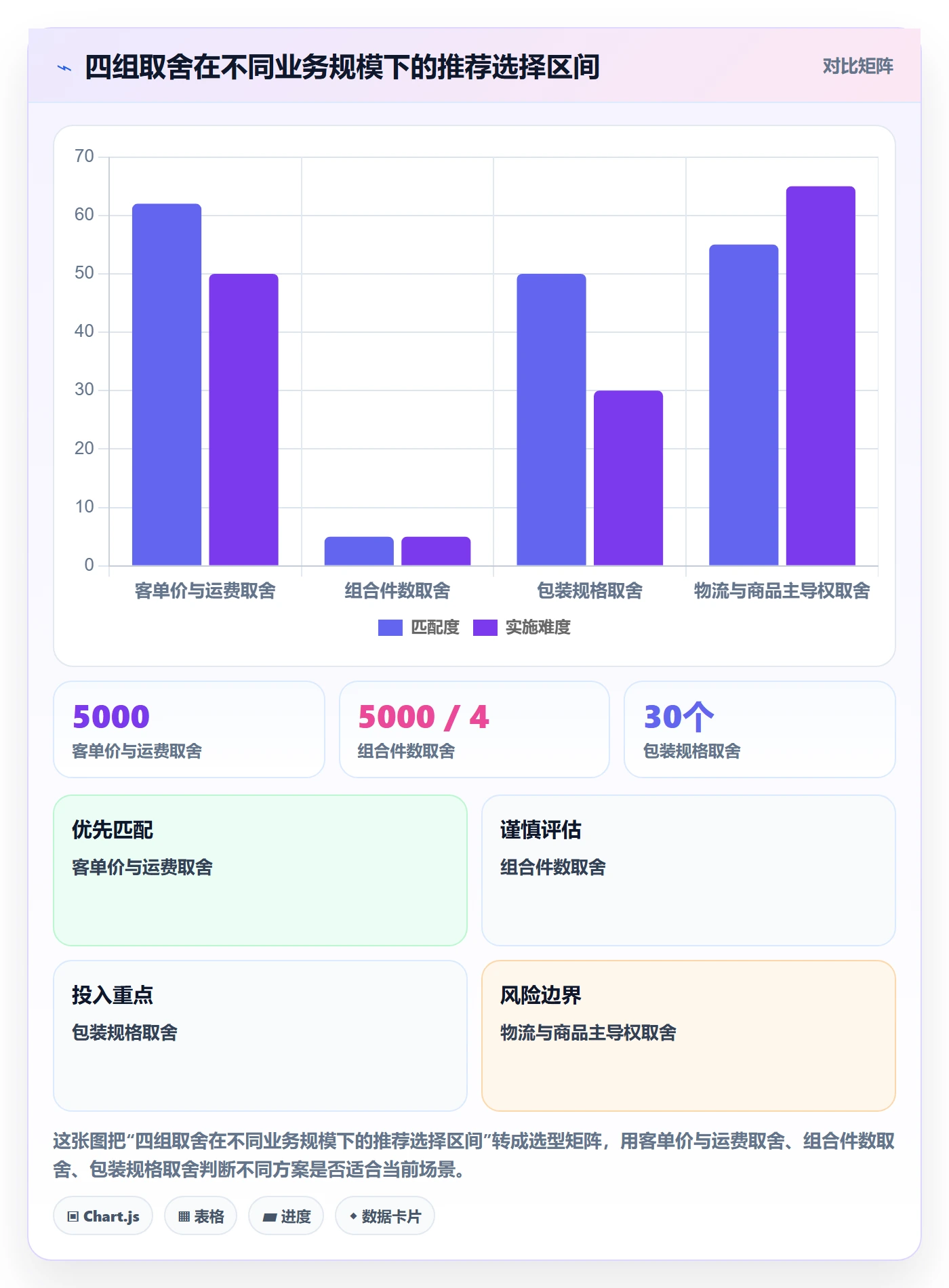Select the 风险边界 orange card

[x=689, y=1036]
